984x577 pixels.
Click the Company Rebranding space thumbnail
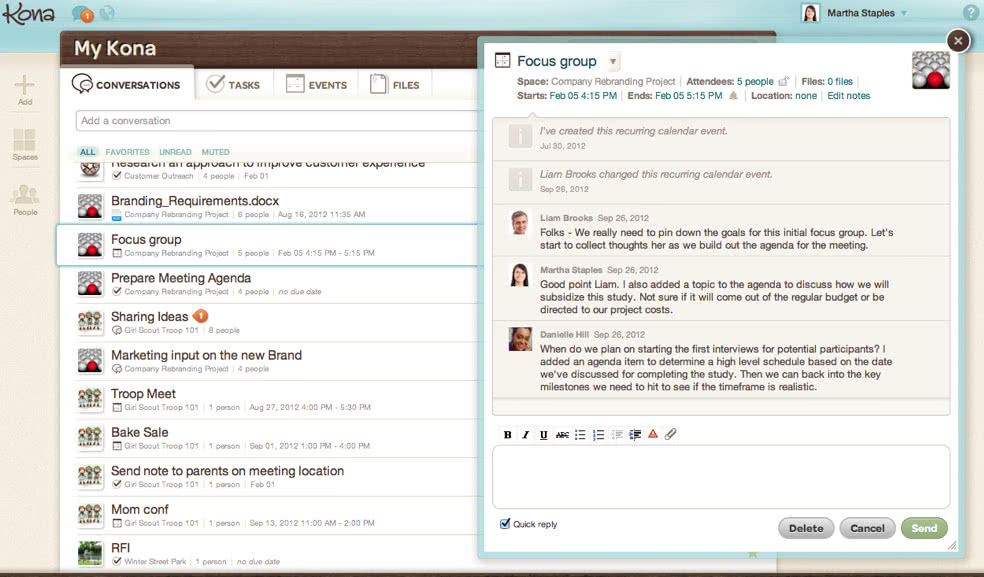(930, 70)
